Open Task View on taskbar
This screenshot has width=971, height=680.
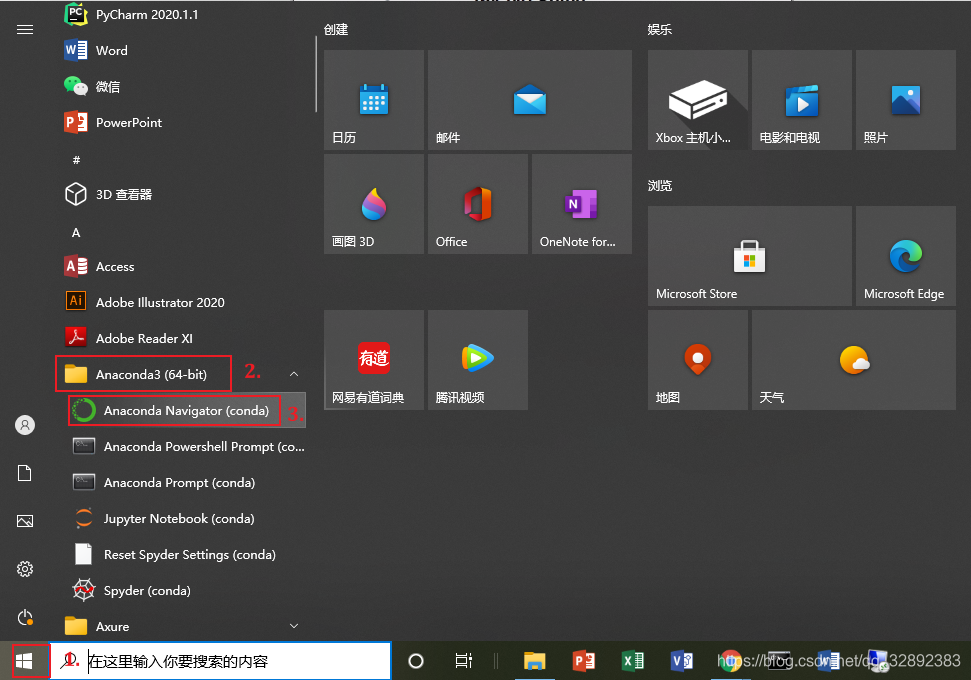[464, 661]
